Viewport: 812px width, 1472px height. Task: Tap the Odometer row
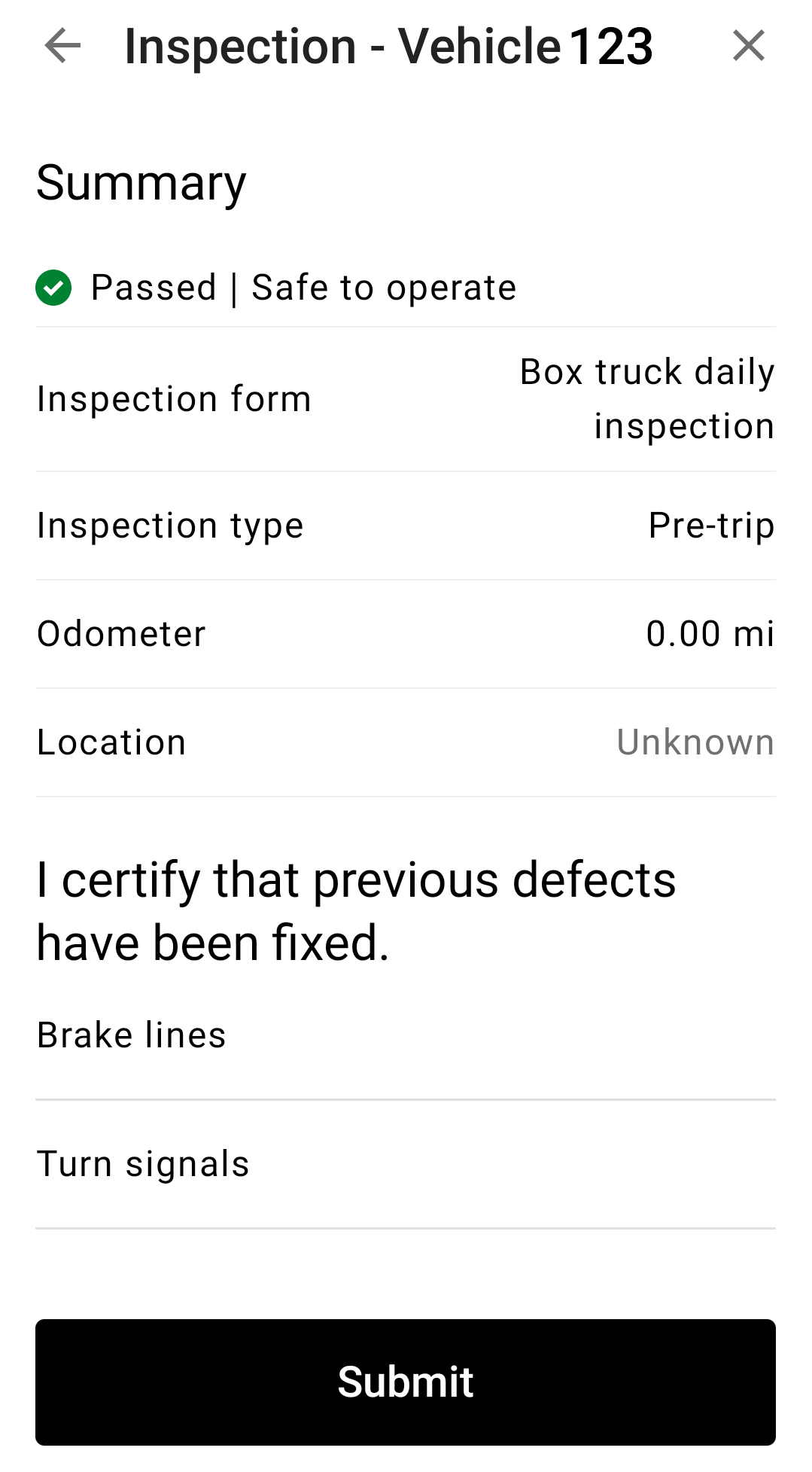click(x=406, y=634)
